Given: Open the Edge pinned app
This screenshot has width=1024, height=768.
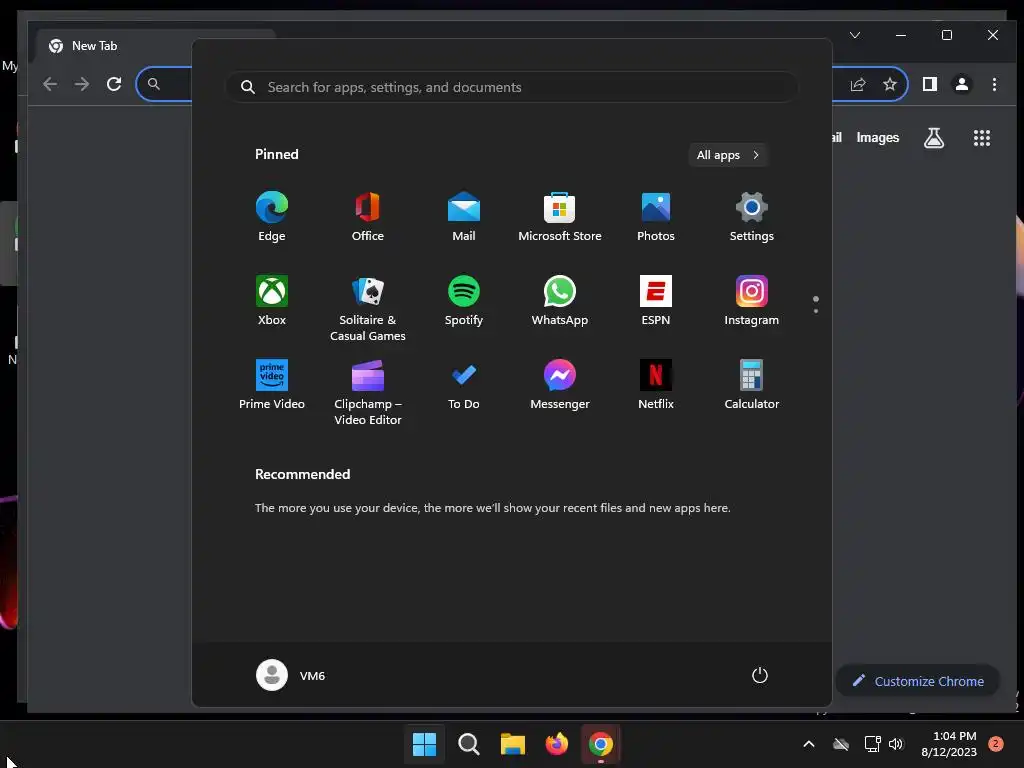Looking at the screenshot, I should tap(272, 217).
